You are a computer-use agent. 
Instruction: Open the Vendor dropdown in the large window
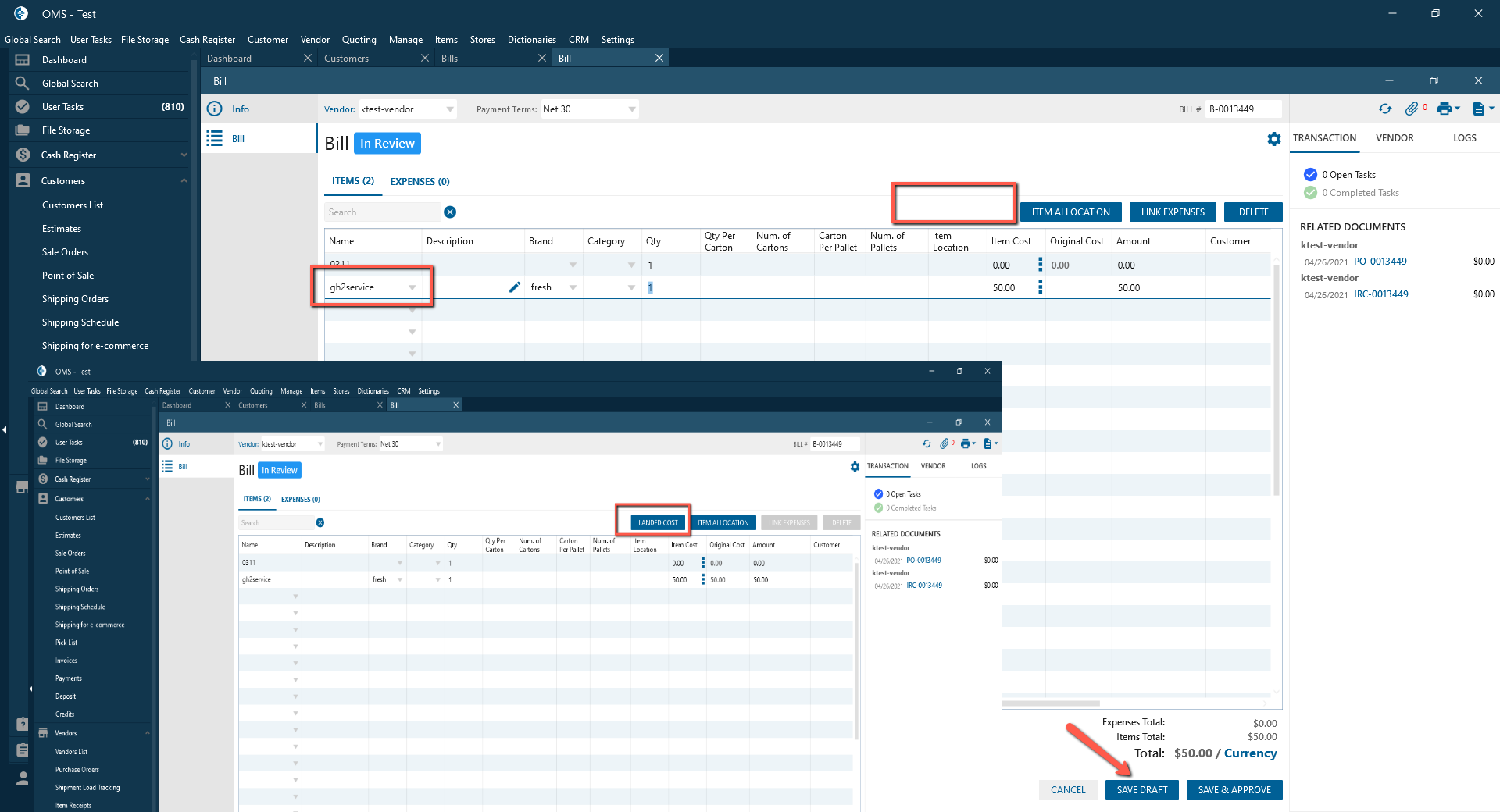click(450, 109)
